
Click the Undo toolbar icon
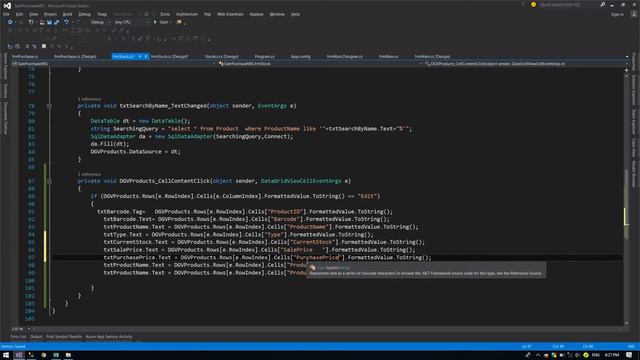point(66,22)
